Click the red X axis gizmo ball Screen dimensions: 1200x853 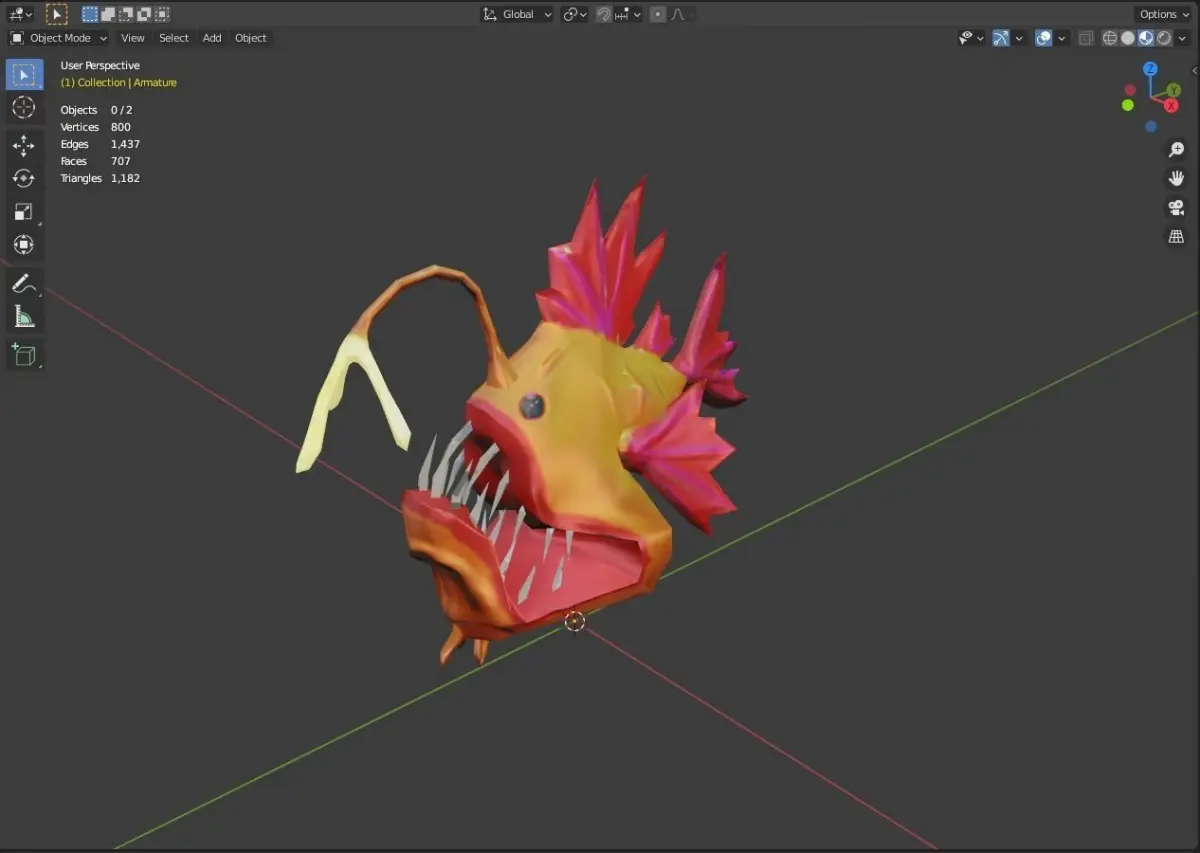pos(1171,106)
